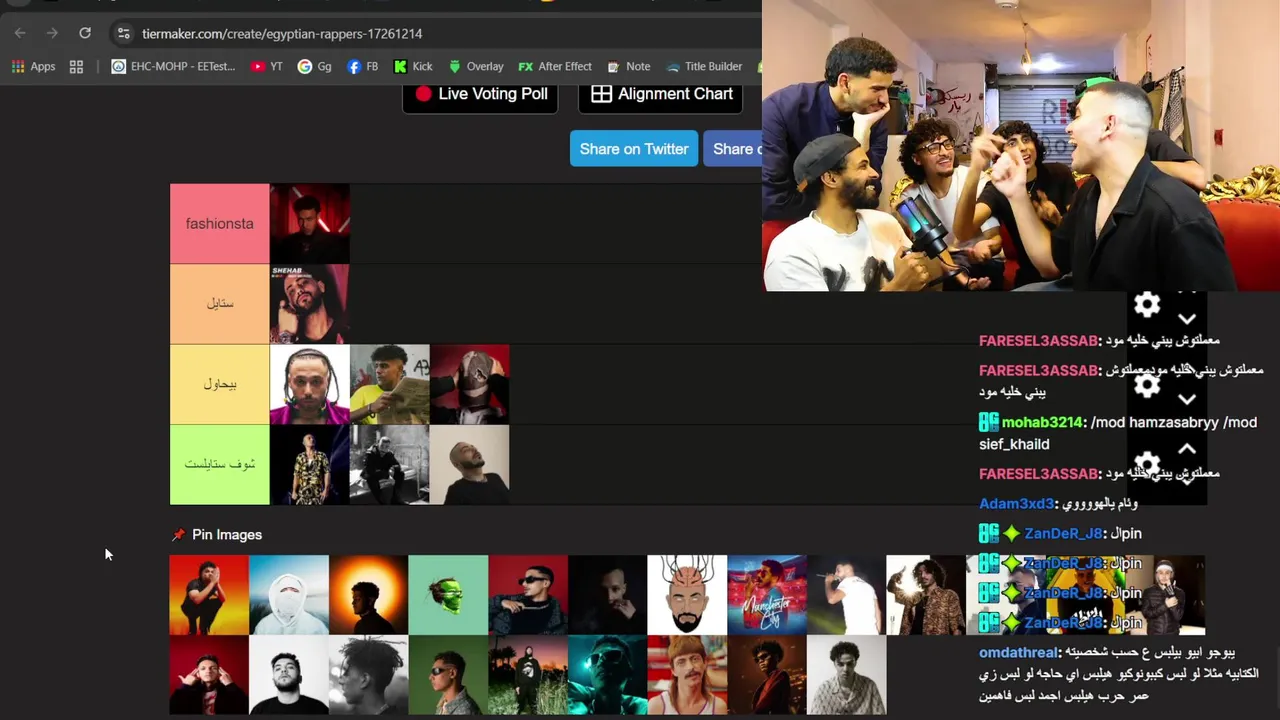
Task: Open the Title Builder bookmark
Action: 704,66
